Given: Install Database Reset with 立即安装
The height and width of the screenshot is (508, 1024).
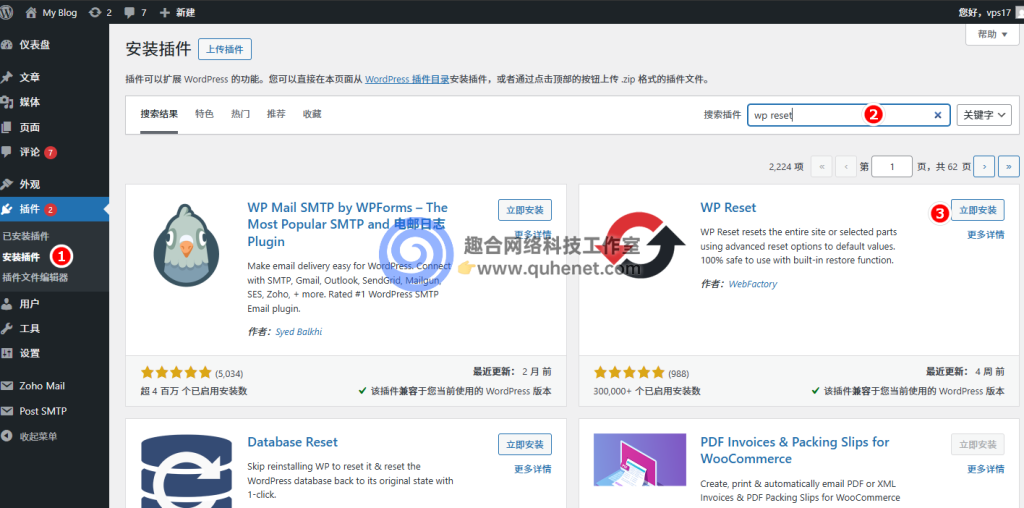Looking at the screenshot, I should click(524, 445).
